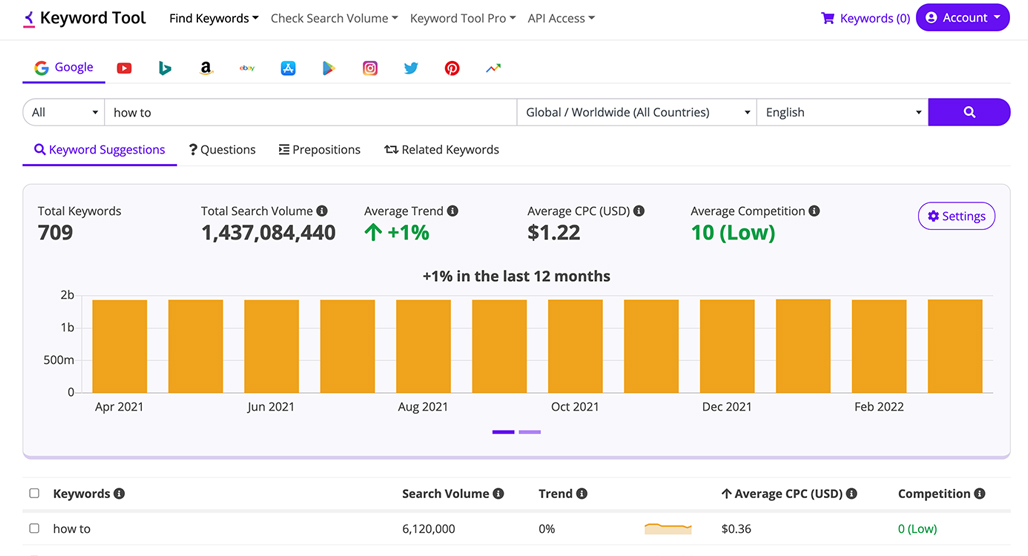Click info icon beside table Average CPC column
The width and height of the screenshot is (1028, 556).
click(851, 494)
